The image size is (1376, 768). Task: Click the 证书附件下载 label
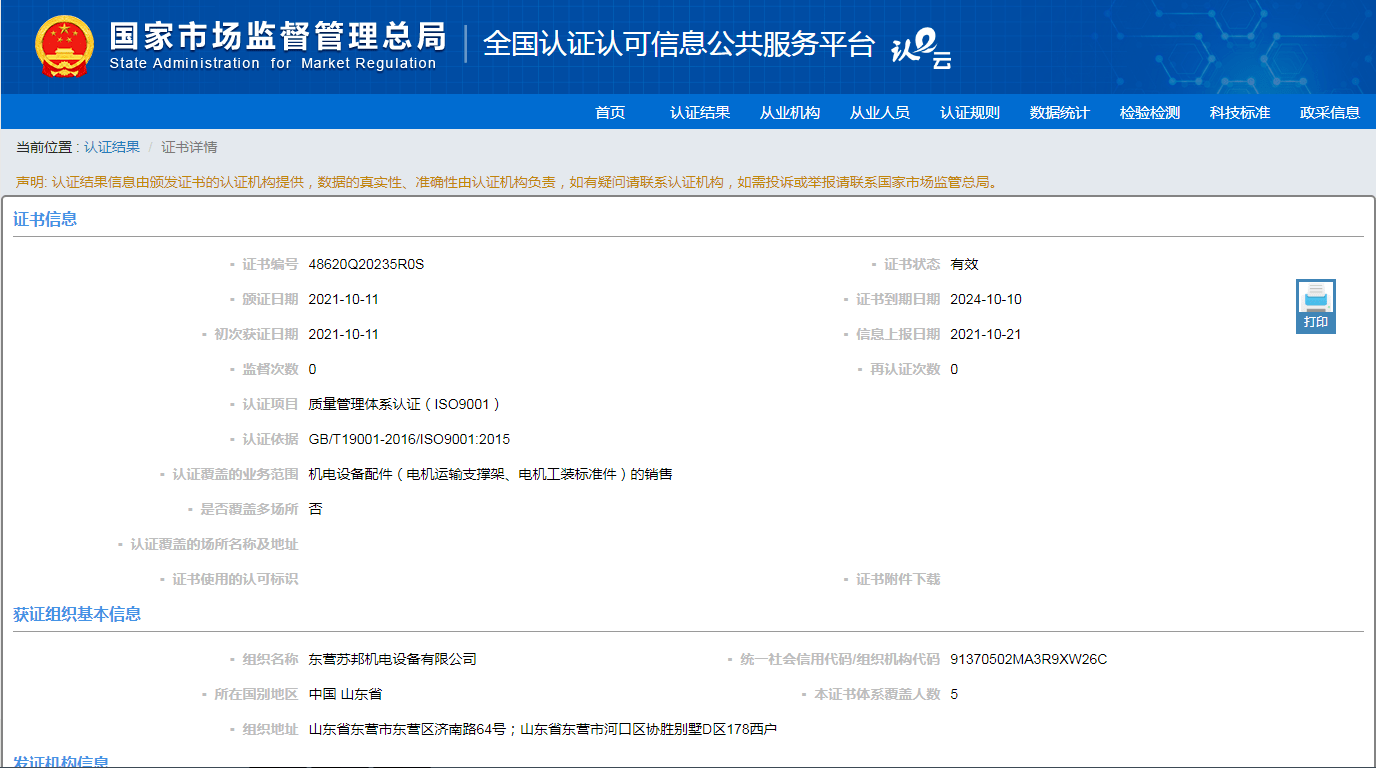tap(898, 580)
